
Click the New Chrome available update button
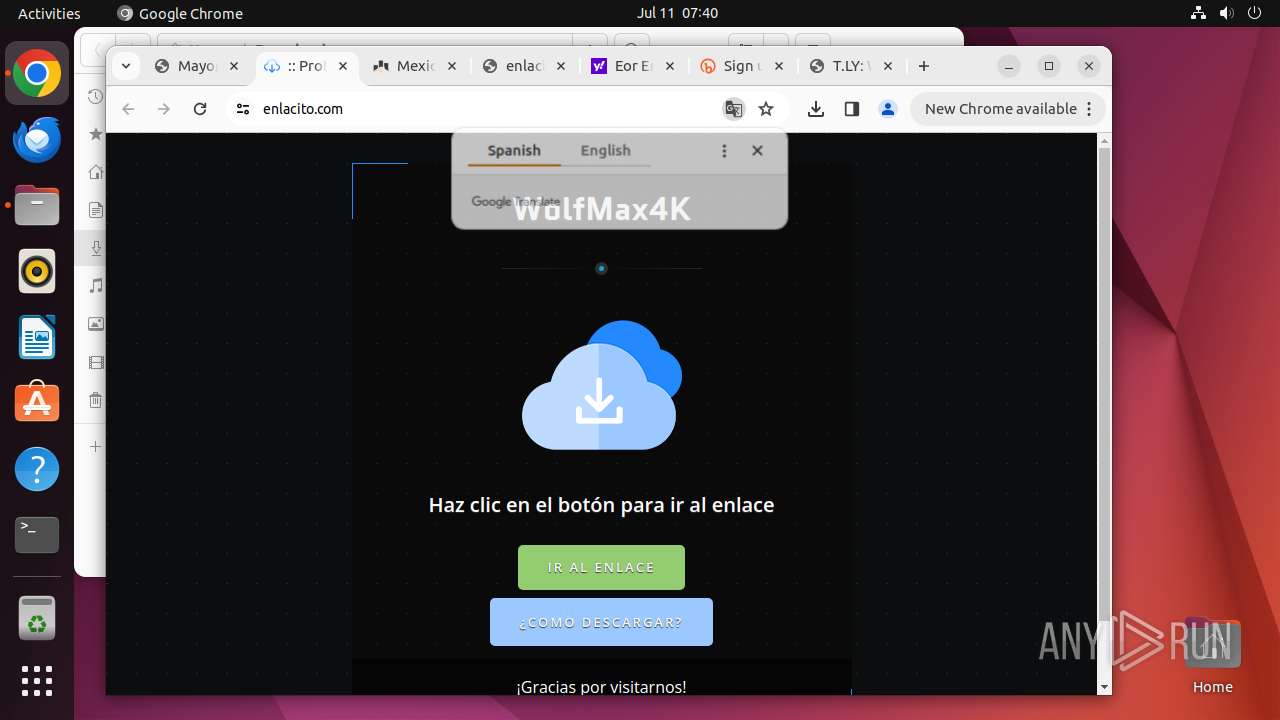[x=1007, y=109]
